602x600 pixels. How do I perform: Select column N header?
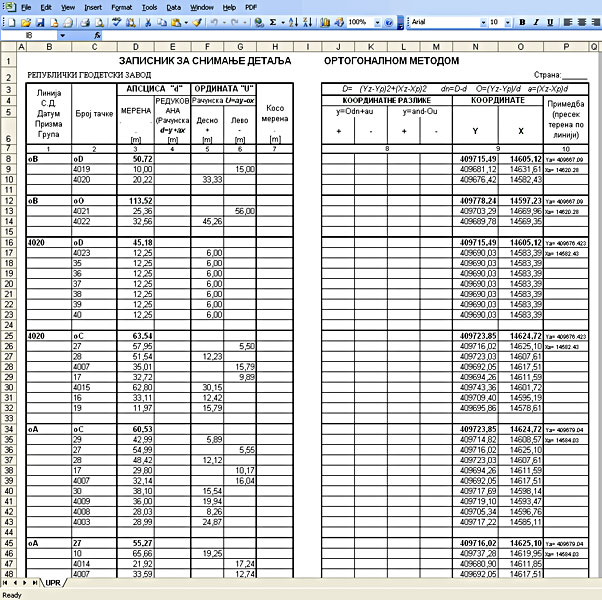click(473, 47)
